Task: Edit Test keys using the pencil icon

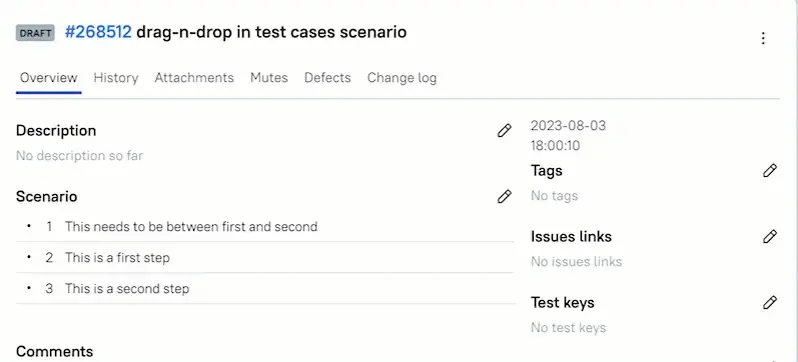Action: [770, 303]
